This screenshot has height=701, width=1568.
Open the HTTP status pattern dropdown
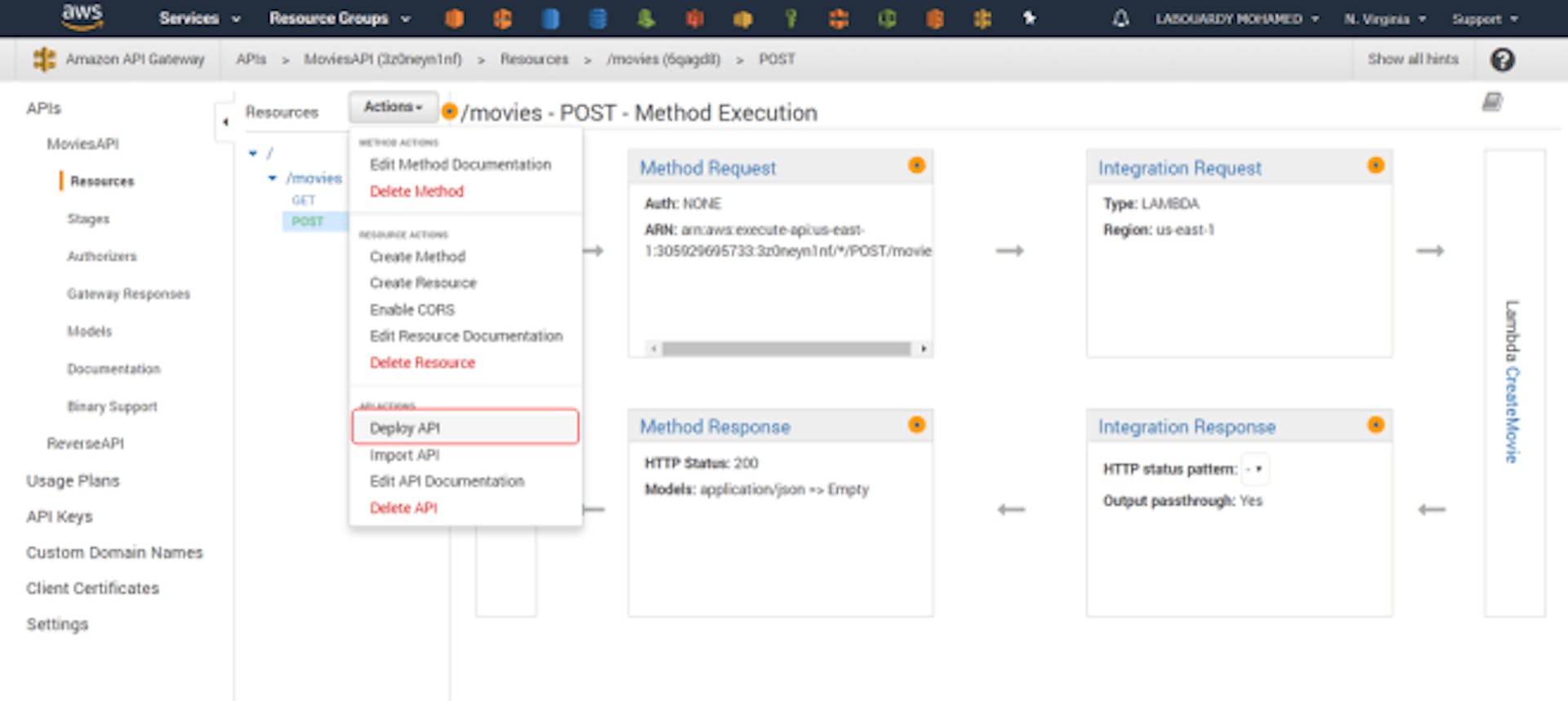[x=1255, y=469]
